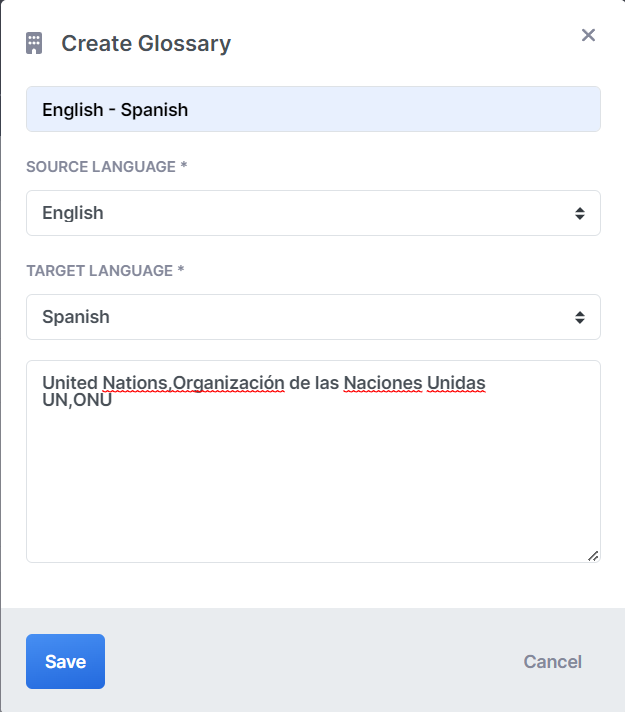The height and width of the screenshot is (712, 625).
Task: Click the building icon beside Create Glossary
Action: [x=34, y=43]
